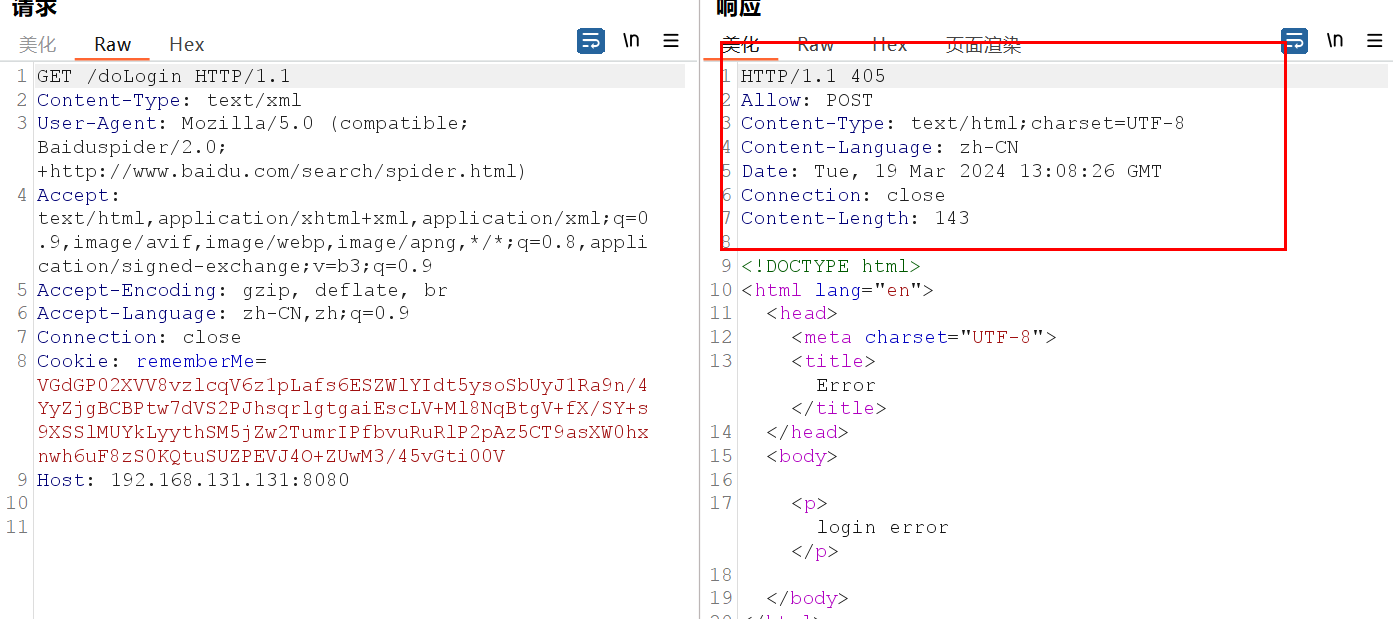Click the Accept-Language: zh-CN,zh;q=0.9 line

click(x=223, y=314)
